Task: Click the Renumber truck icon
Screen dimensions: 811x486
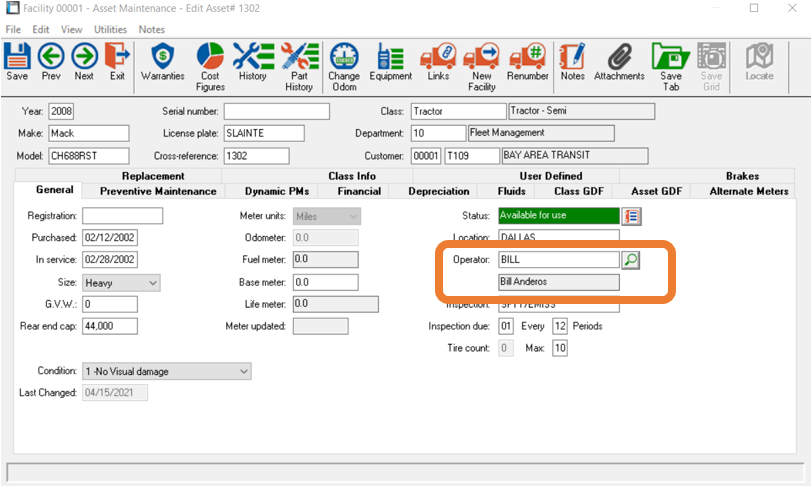Action: pos(527,60)
